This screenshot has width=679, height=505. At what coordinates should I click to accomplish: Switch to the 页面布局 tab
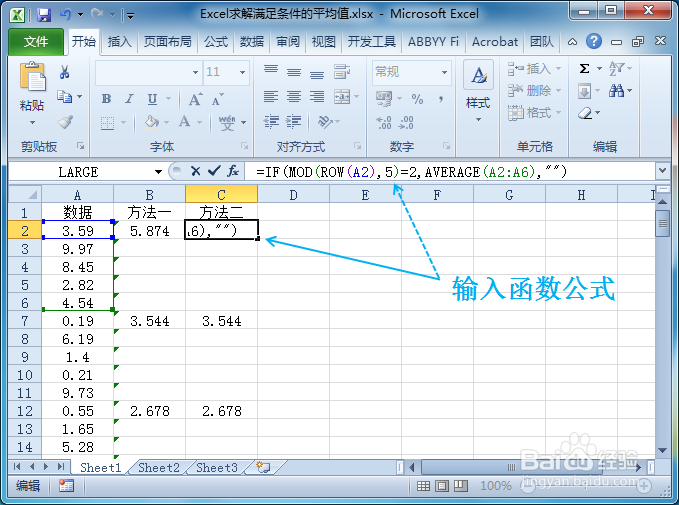[168, 42]
